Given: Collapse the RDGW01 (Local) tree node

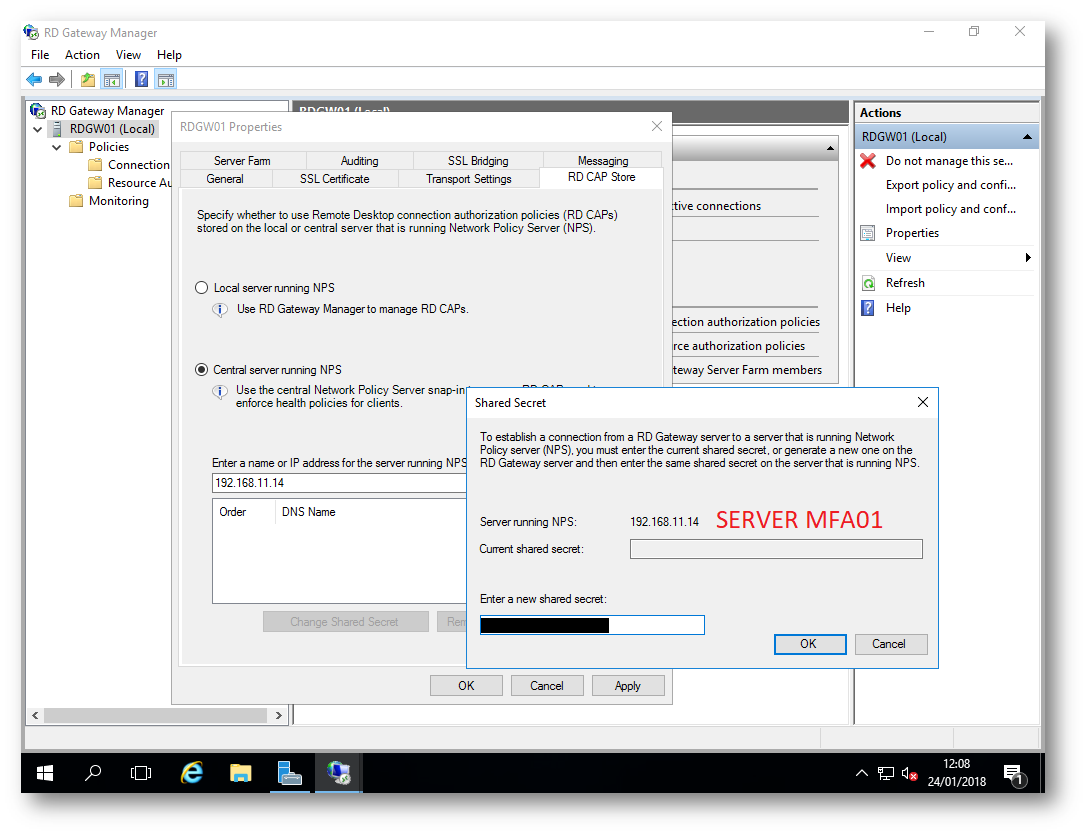Looking at the screenshot, I should point(38,129).
